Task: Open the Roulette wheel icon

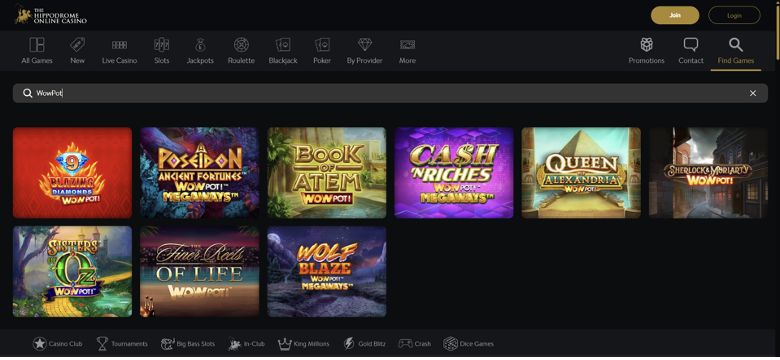Action: click(241, 45)
